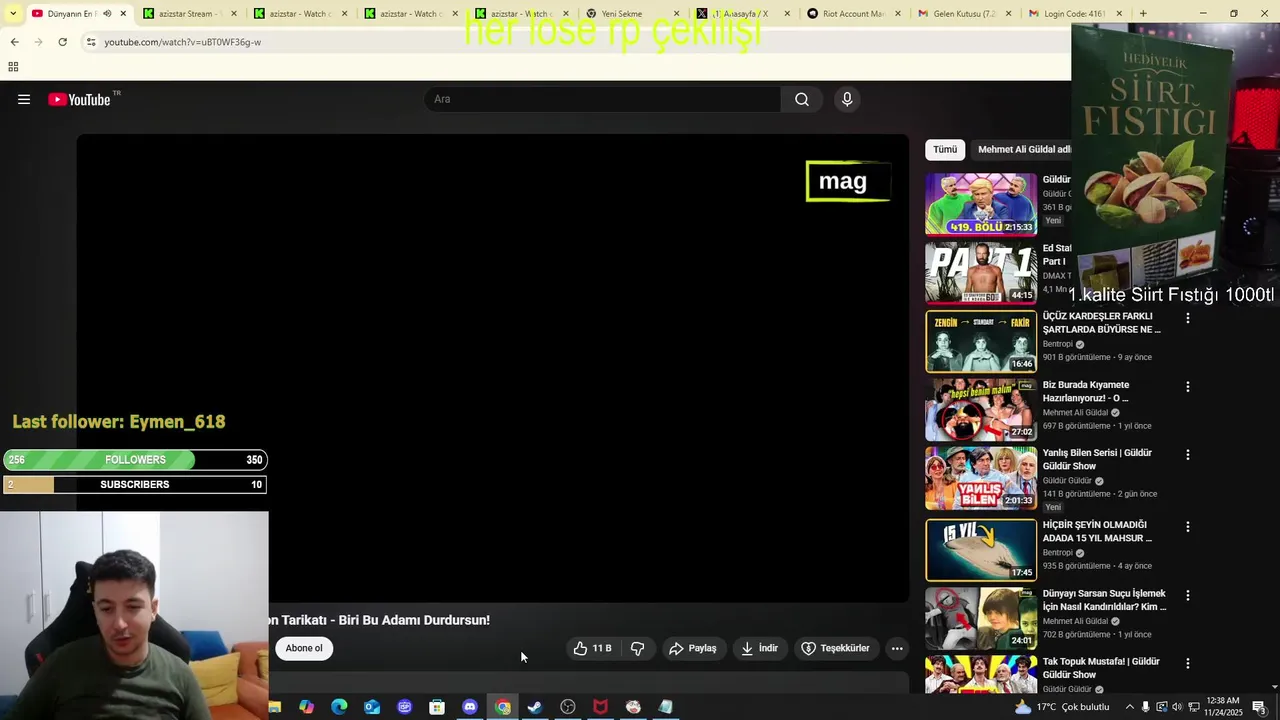
Task: Open File Explorer from taskbar
Action: tap(275, 707)
